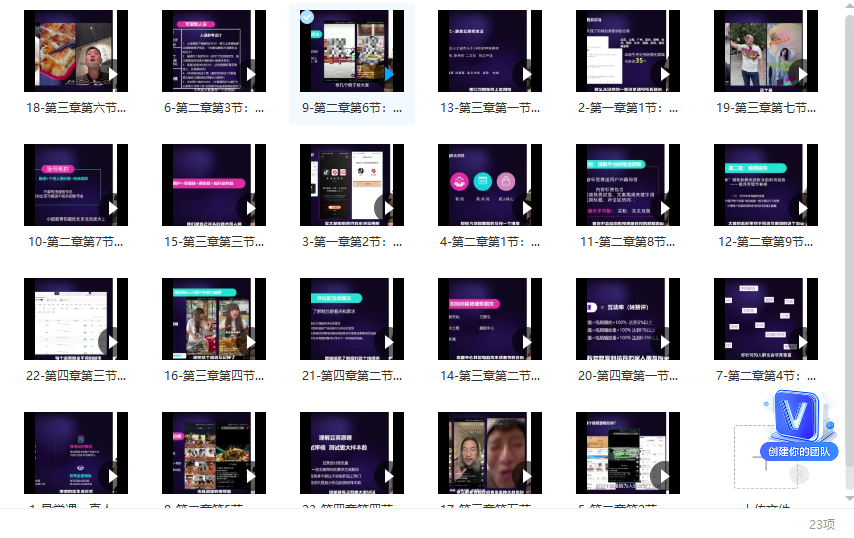Select file name 19-第三章第七节...
854x538 pixels.
point(766,108)
